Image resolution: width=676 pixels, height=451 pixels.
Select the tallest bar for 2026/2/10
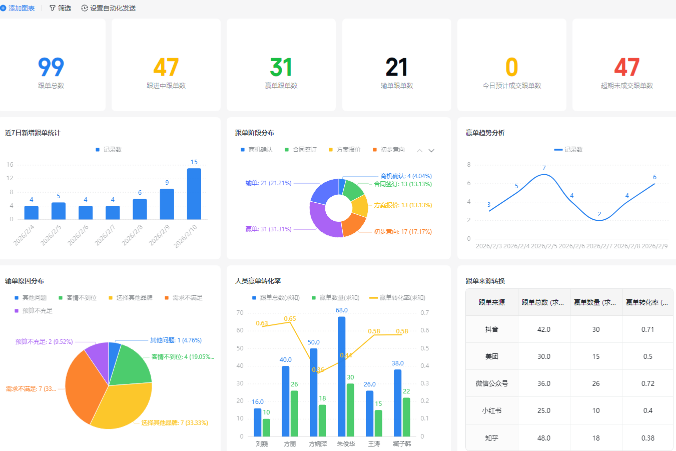194,194
